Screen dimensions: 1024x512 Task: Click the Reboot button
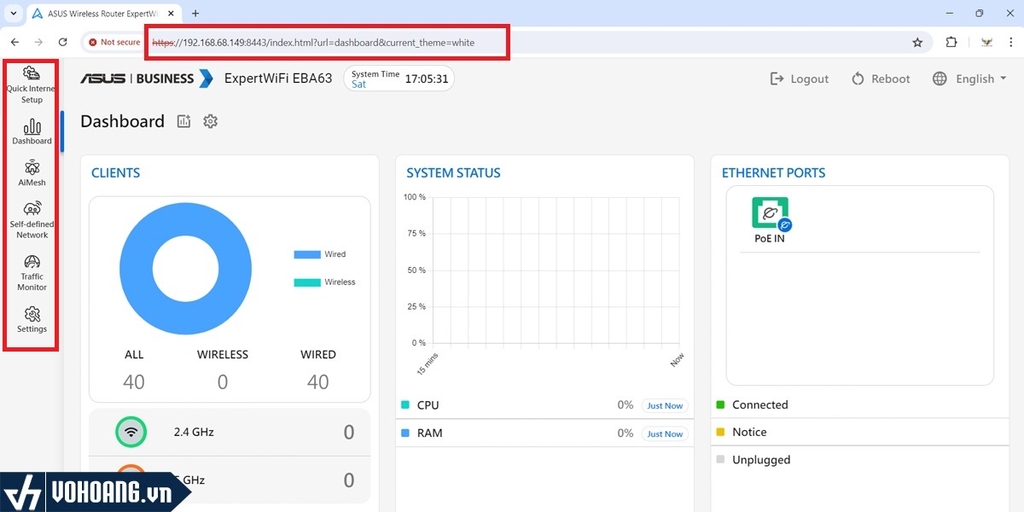click(881, 79)
